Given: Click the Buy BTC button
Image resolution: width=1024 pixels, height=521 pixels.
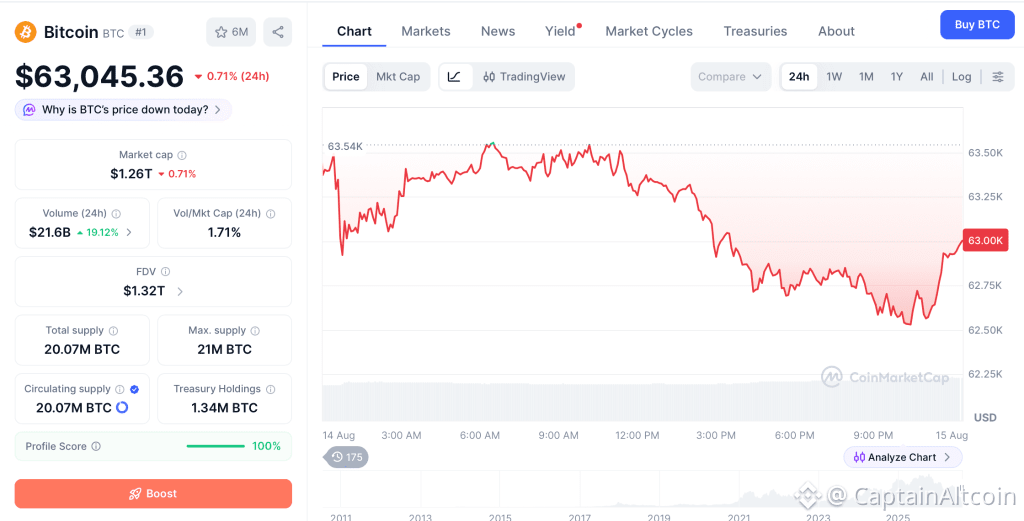Looking at the screenshot, I should click(977, 25).
